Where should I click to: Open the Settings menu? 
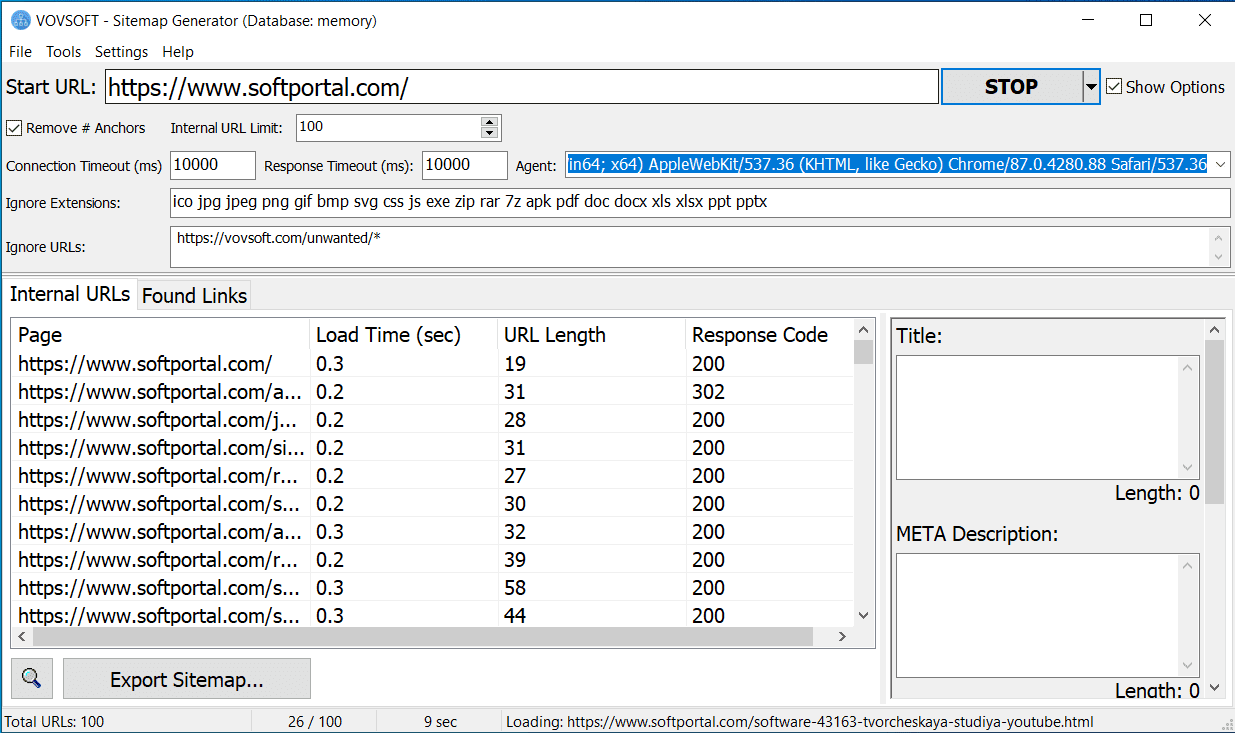click(121, 52)
